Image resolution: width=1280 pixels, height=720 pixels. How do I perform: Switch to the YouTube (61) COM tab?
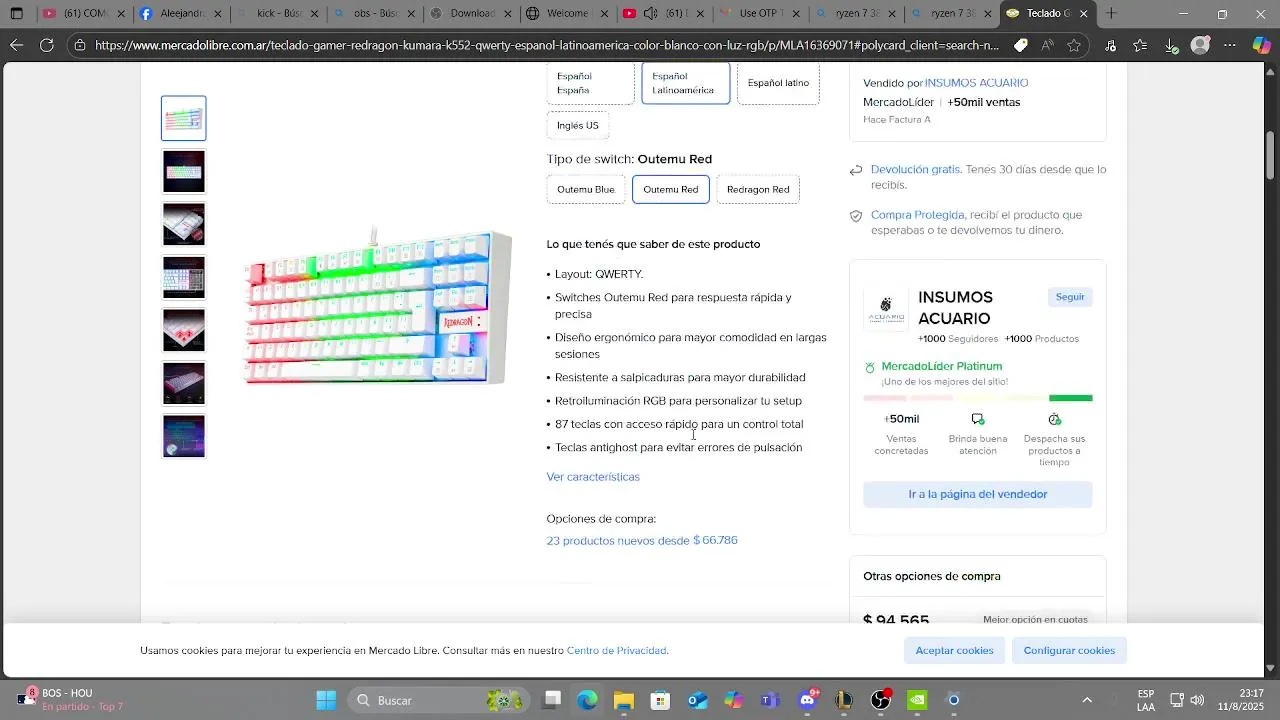(84, 14)
